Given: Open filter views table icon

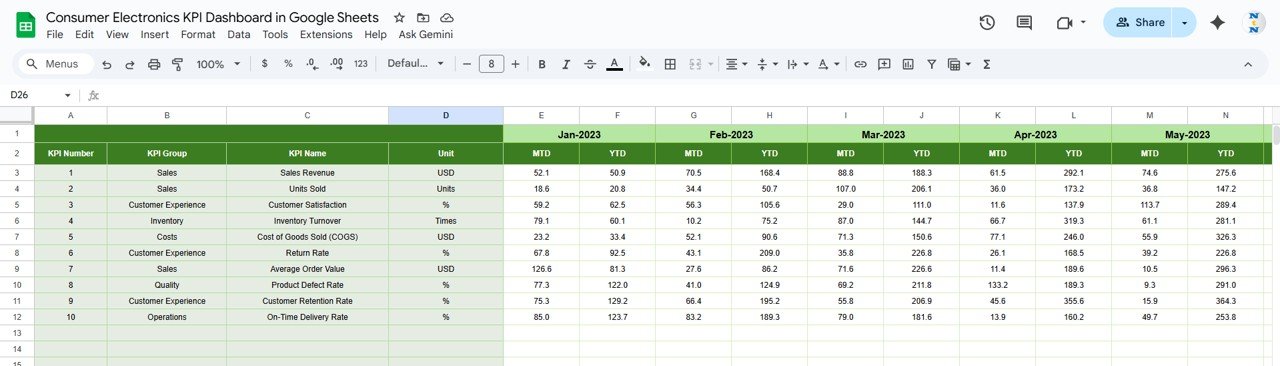Looking at the screenshot, I should pos(958,64).
